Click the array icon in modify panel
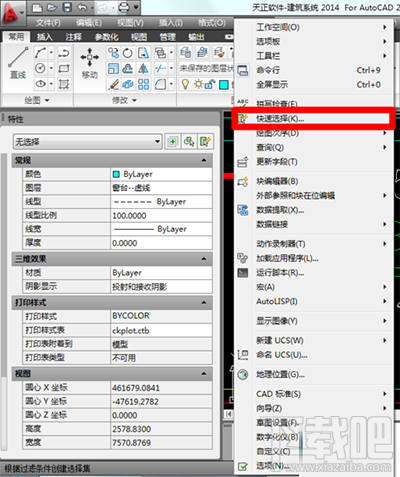The height and width of the screenshot is (477, 400). [x=143, y=84]
